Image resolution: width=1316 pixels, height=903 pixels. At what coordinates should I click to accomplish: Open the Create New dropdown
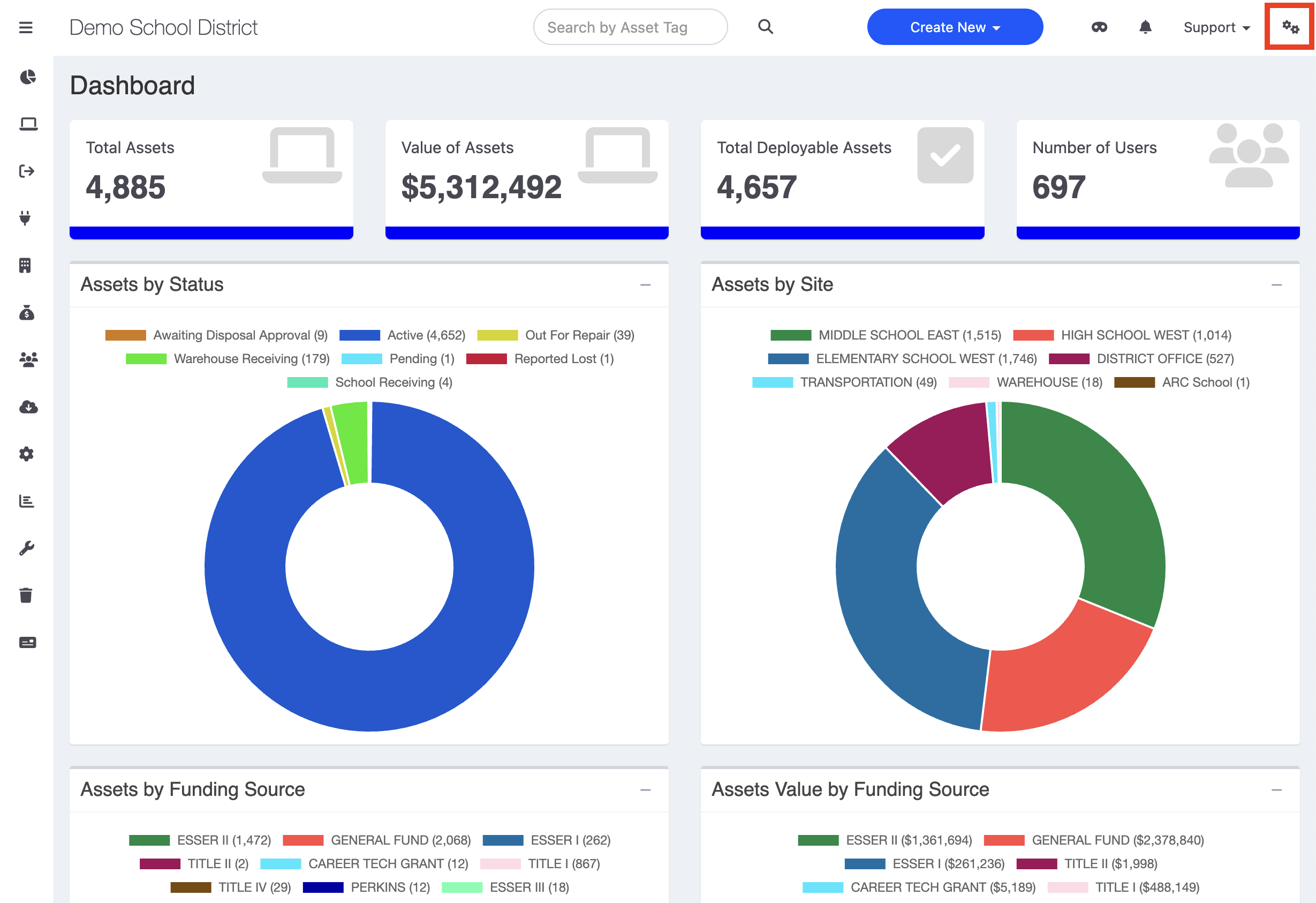click(x=954, y=27)
